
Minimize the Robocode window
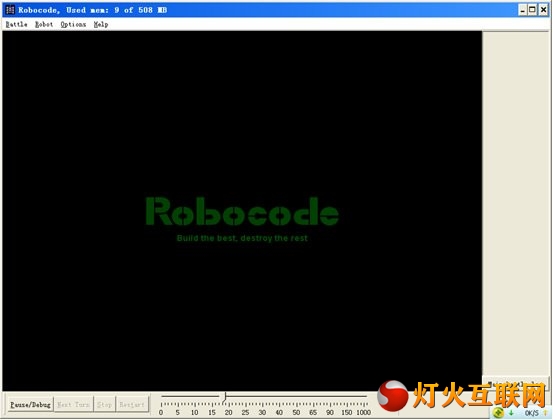tap(523, 10)
